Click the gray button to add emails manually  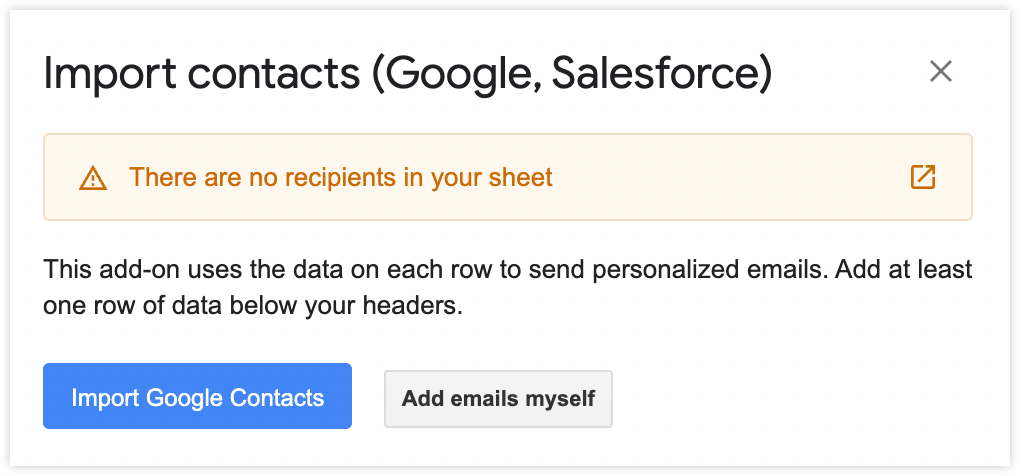coord(498,399)
